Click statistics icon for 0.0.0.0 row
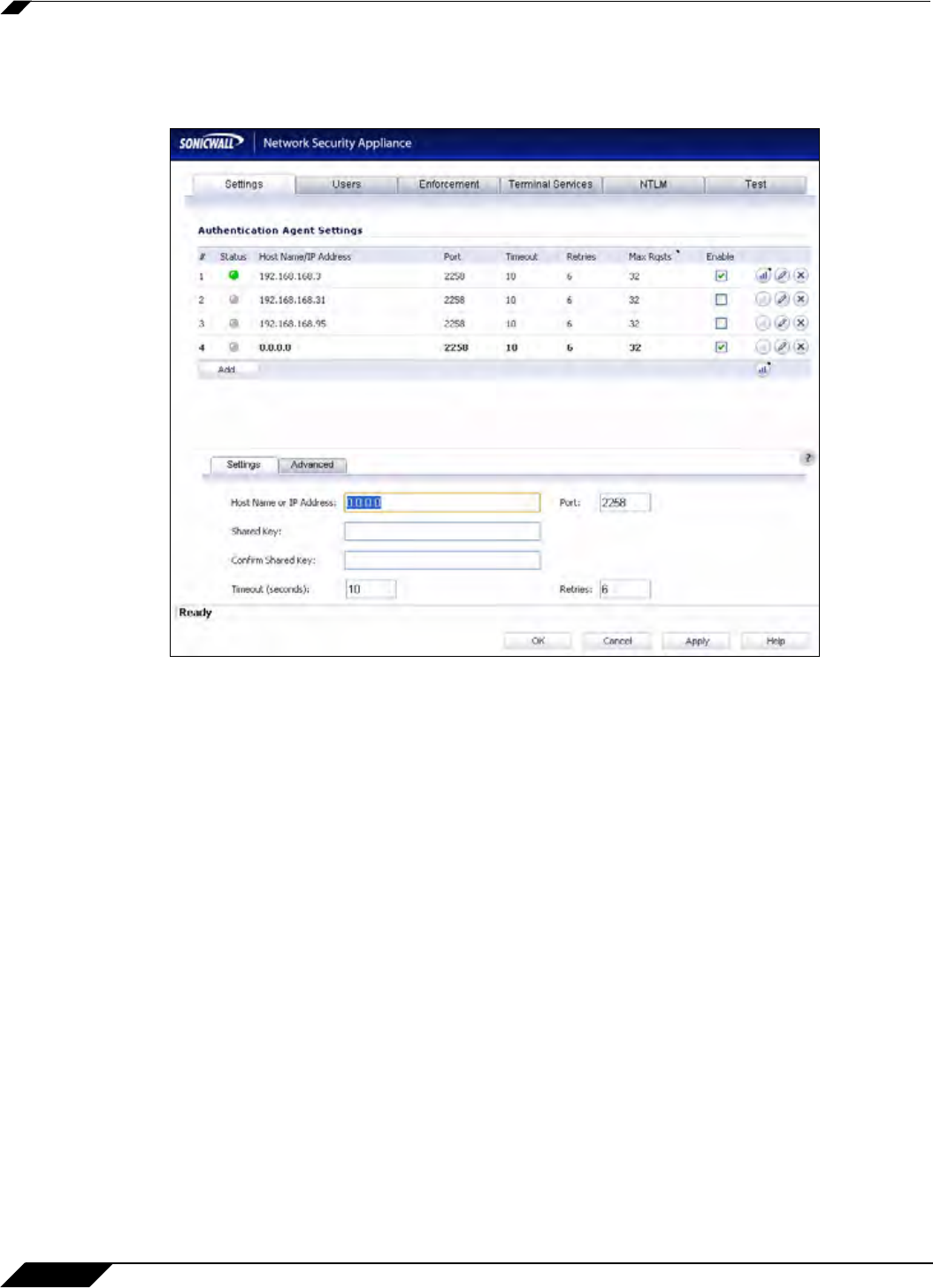This screenshot has width=933, height=1288. tap(762, 347)
